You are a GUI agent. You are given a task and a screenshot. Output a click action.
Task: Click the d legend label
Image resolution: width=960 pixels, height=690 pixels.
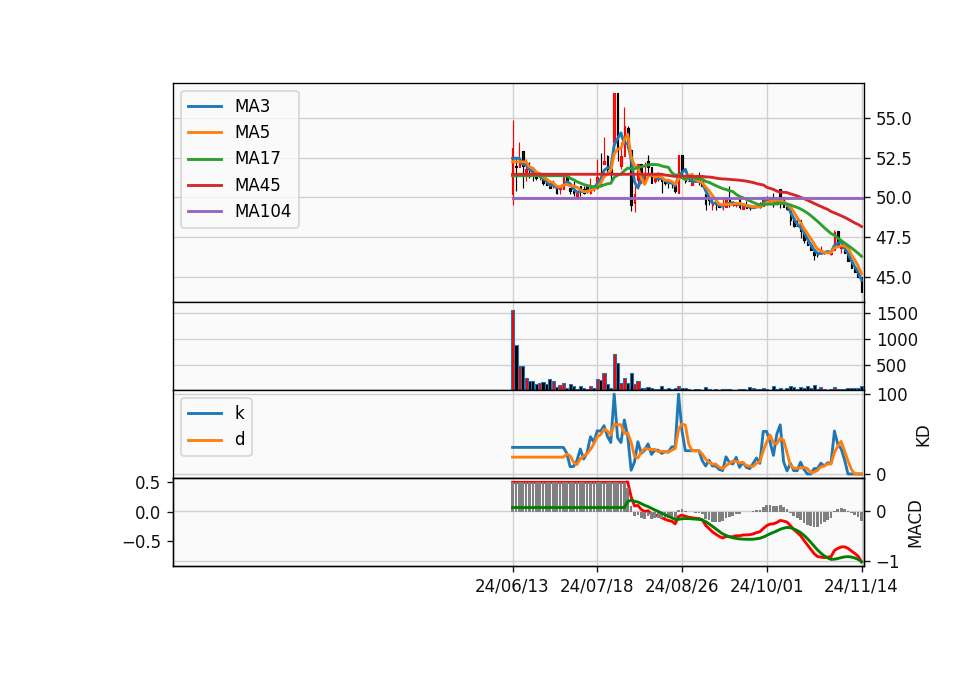tap(239, 439)
